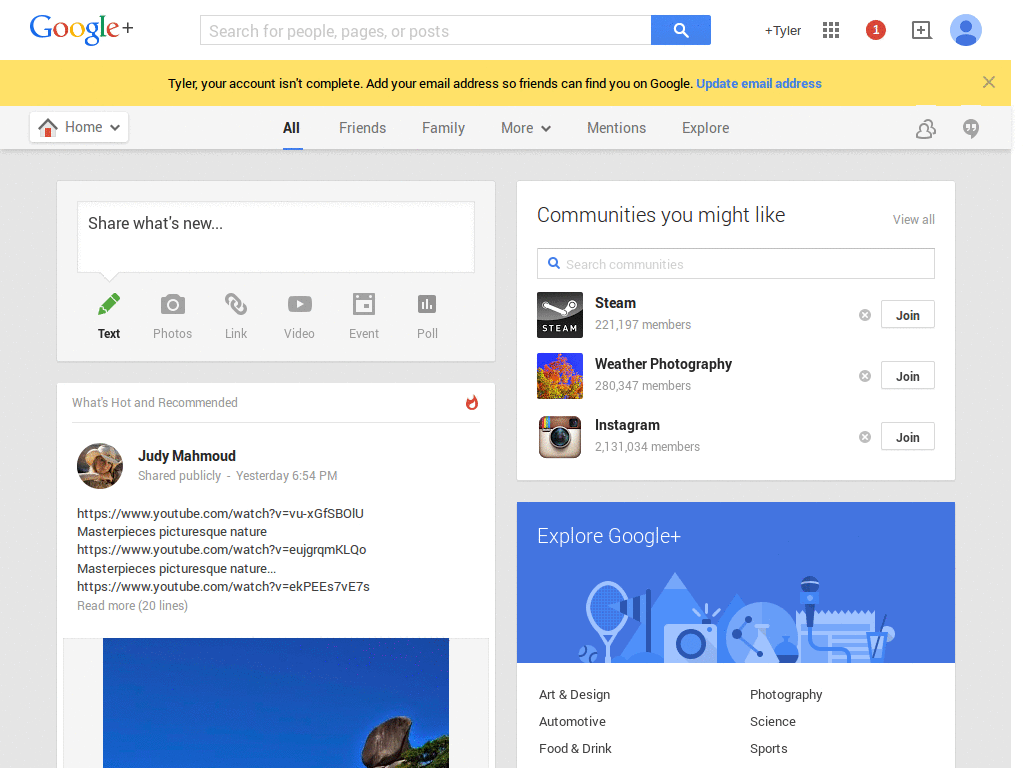Open the post's blue sky photo
1024x768 pixels.
click(276, 703)
